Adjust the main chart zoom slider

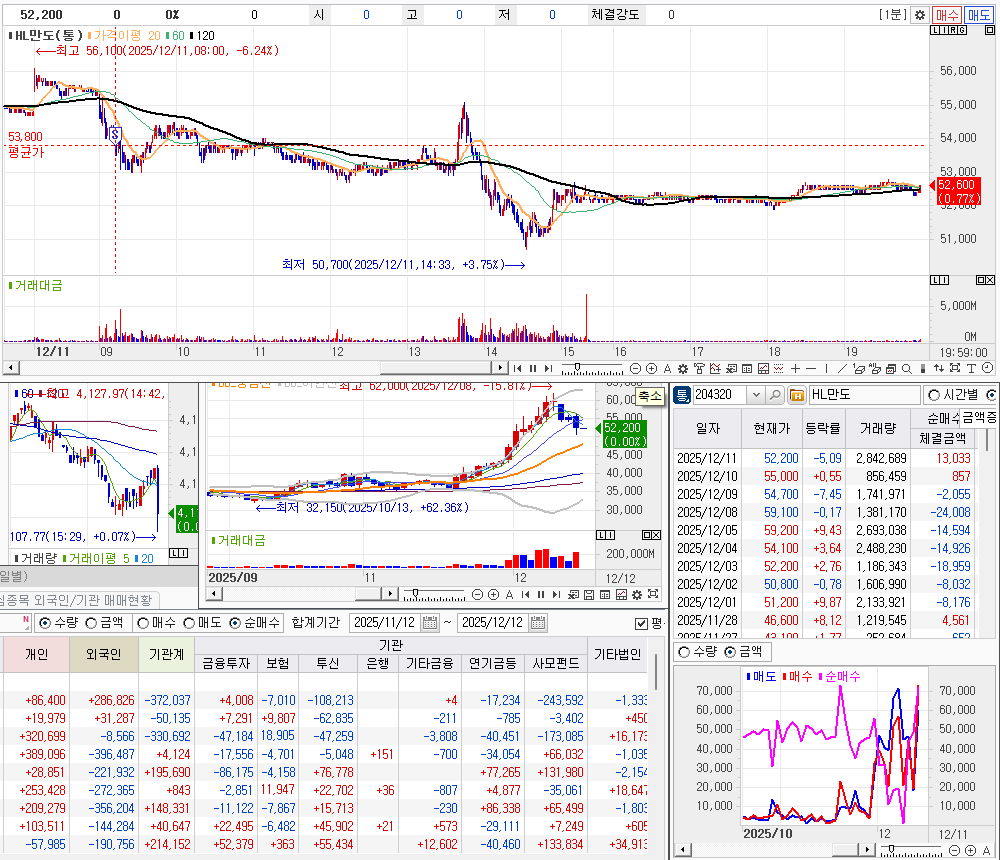577,367
